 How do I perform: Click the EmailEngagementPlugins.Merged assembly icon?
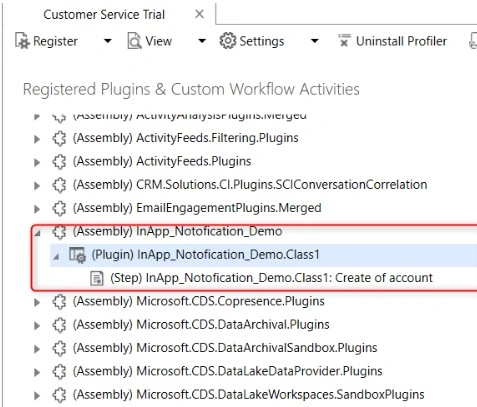pos(59,208)
